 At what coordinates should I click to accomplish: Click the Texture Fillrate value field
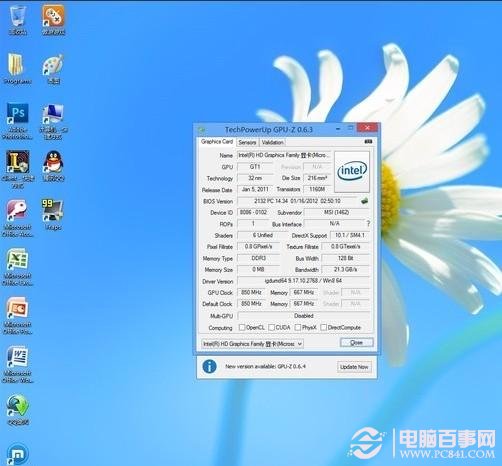click(345, 247)
